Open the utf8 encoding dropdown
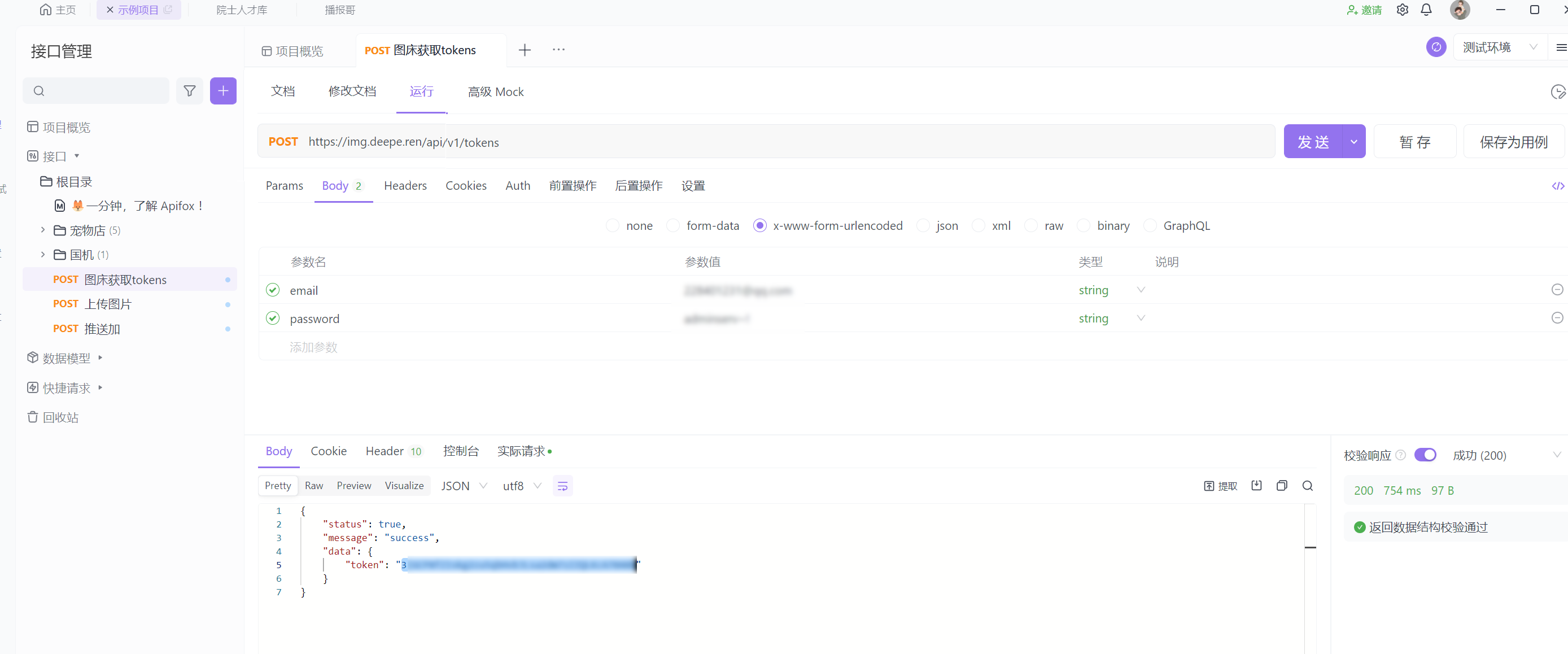The height and width of the screenshot is (654, 1568). (522, 486)
